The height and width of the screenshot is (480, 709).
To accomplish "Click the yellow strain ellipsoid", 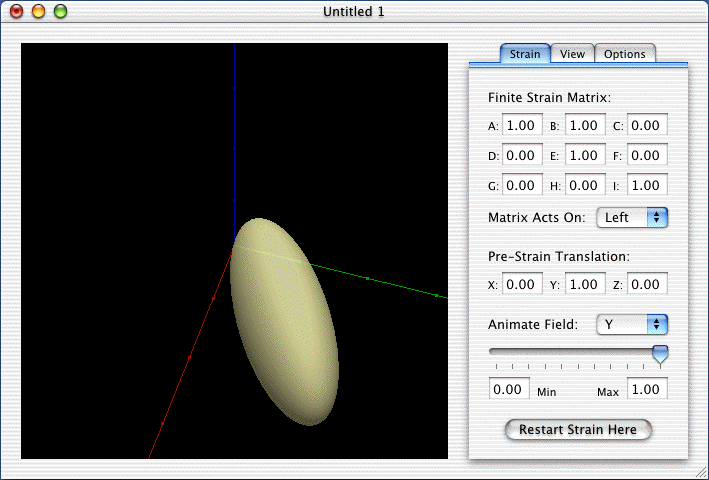I will tap(285, 321).
